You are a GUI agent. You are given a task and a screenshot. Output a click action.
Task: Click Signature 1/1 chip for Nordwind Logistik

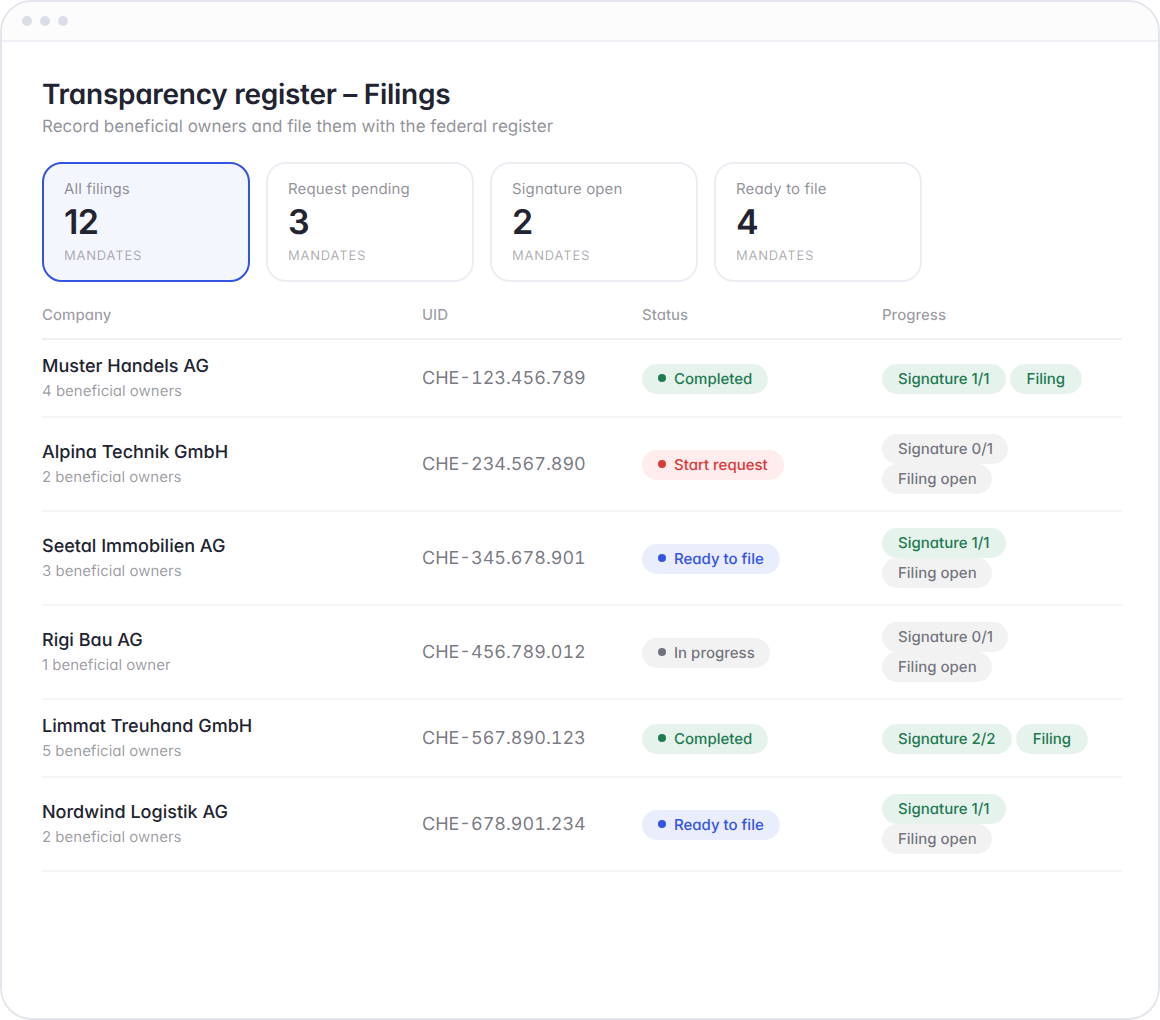[x=943, y=809]
